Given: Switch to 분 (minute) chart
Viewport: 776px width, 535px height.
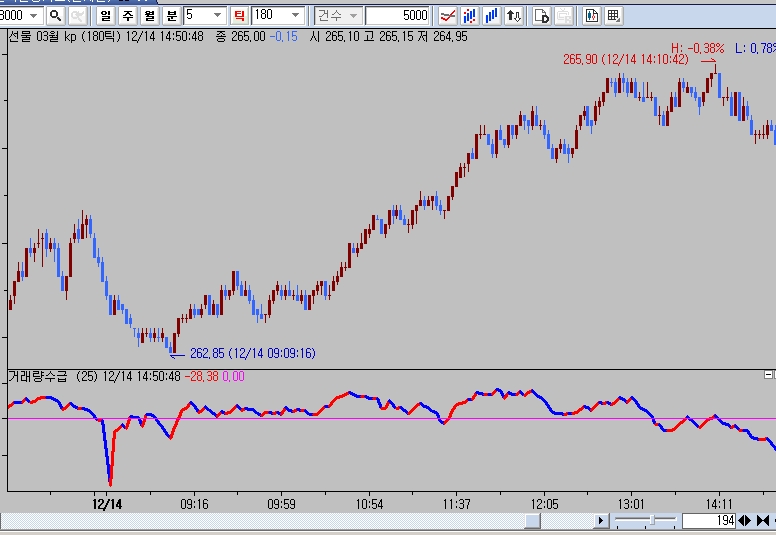Looking at the screenshot, I should coord(171,15).
